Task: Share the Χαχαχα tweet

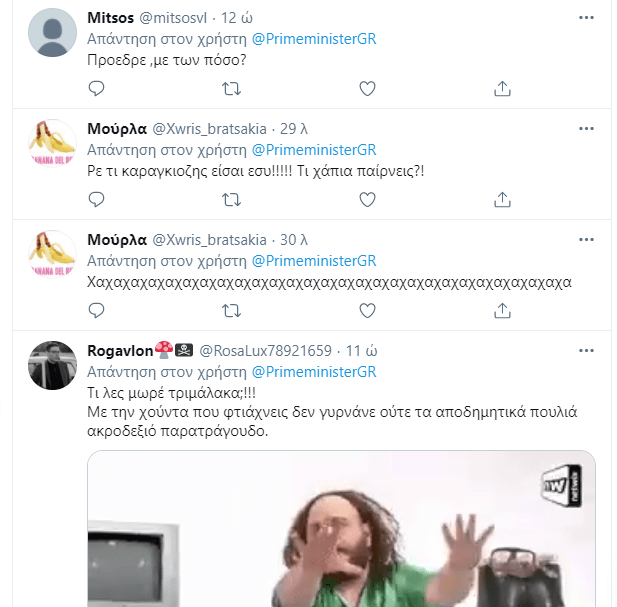Action: point(502,310)
